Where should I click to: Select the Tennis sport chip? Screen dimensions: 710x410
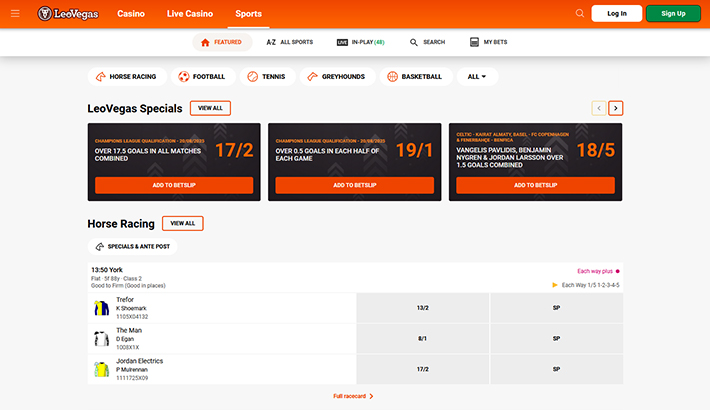[266, 76]
